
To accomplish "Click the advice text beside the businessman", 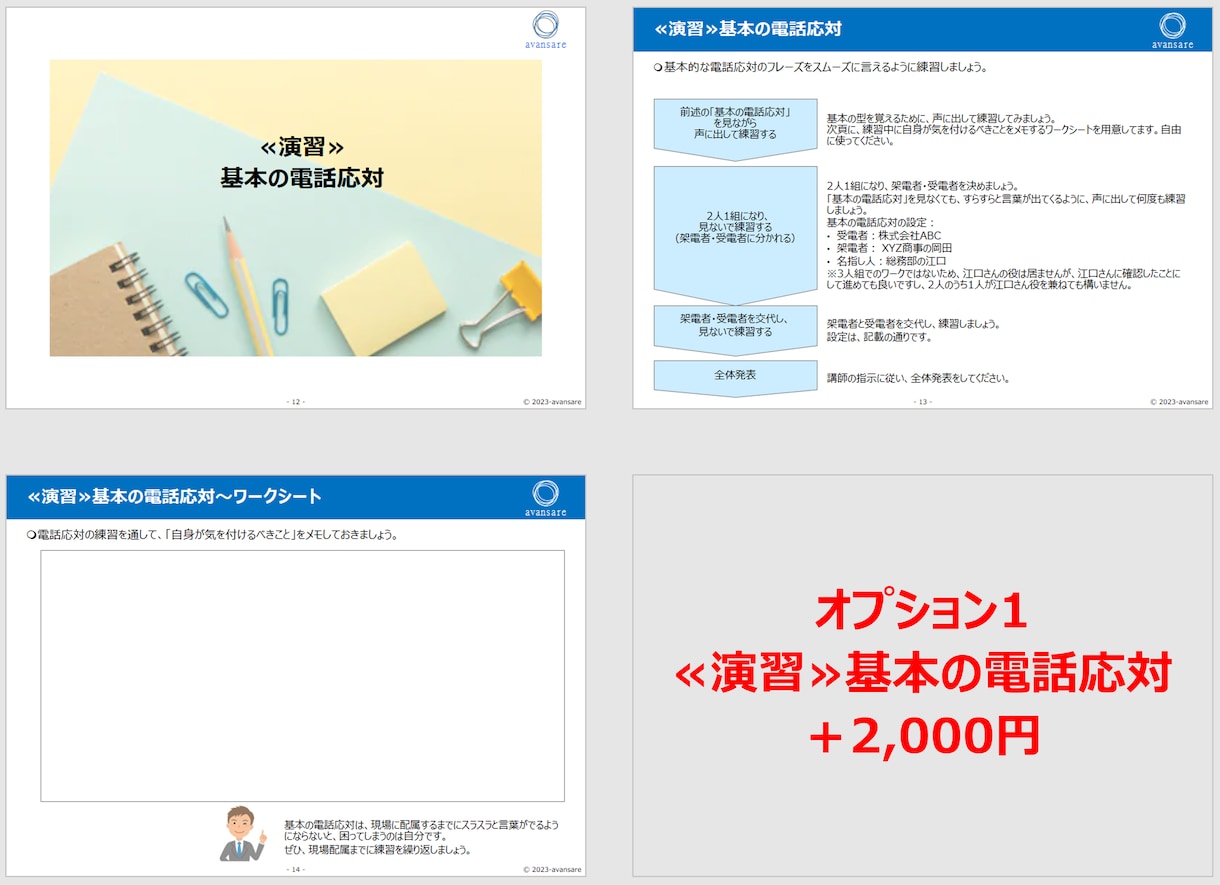I will click(421, 837).
